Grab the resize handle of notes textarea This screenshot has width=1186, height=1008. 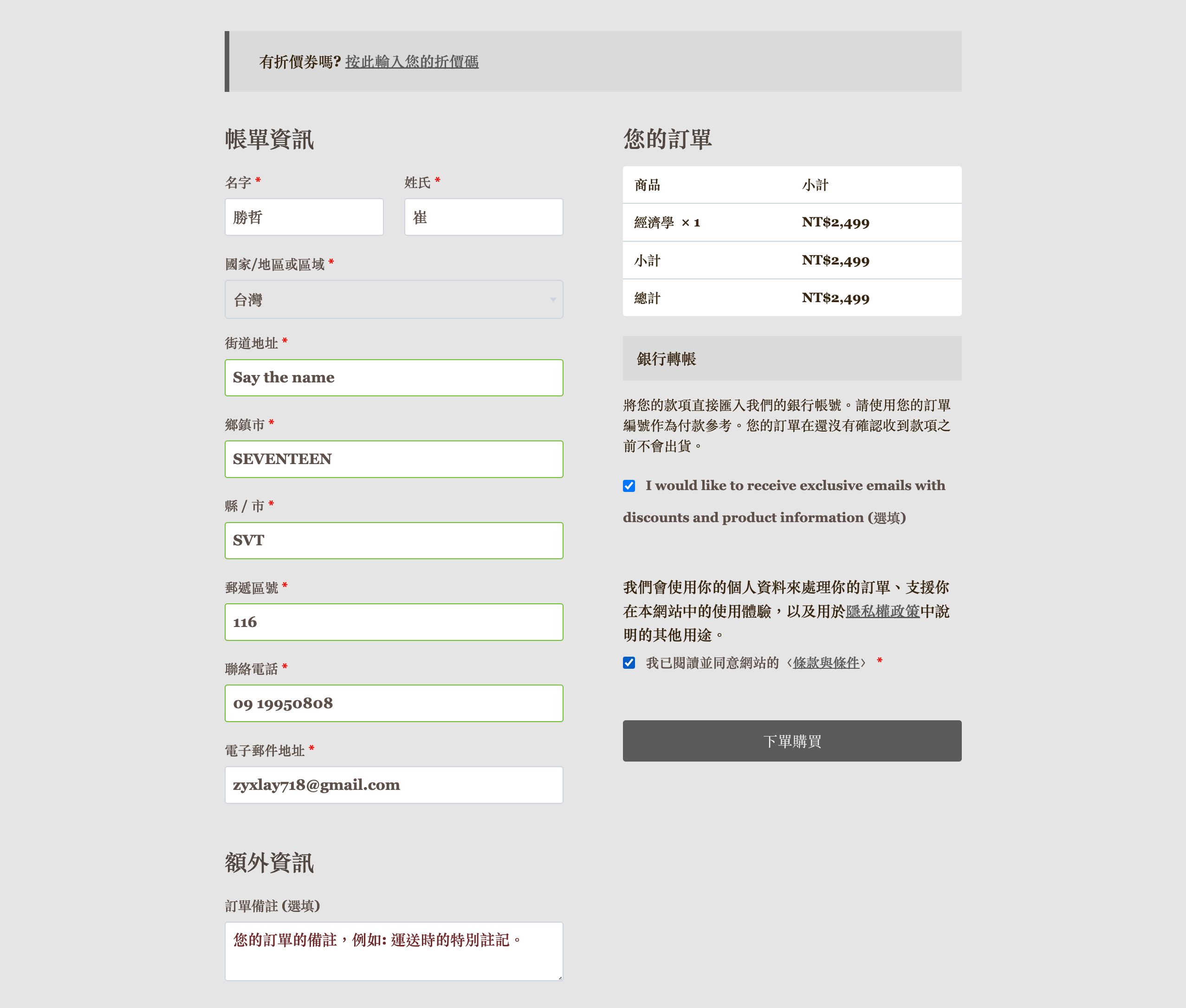(559, 977)
